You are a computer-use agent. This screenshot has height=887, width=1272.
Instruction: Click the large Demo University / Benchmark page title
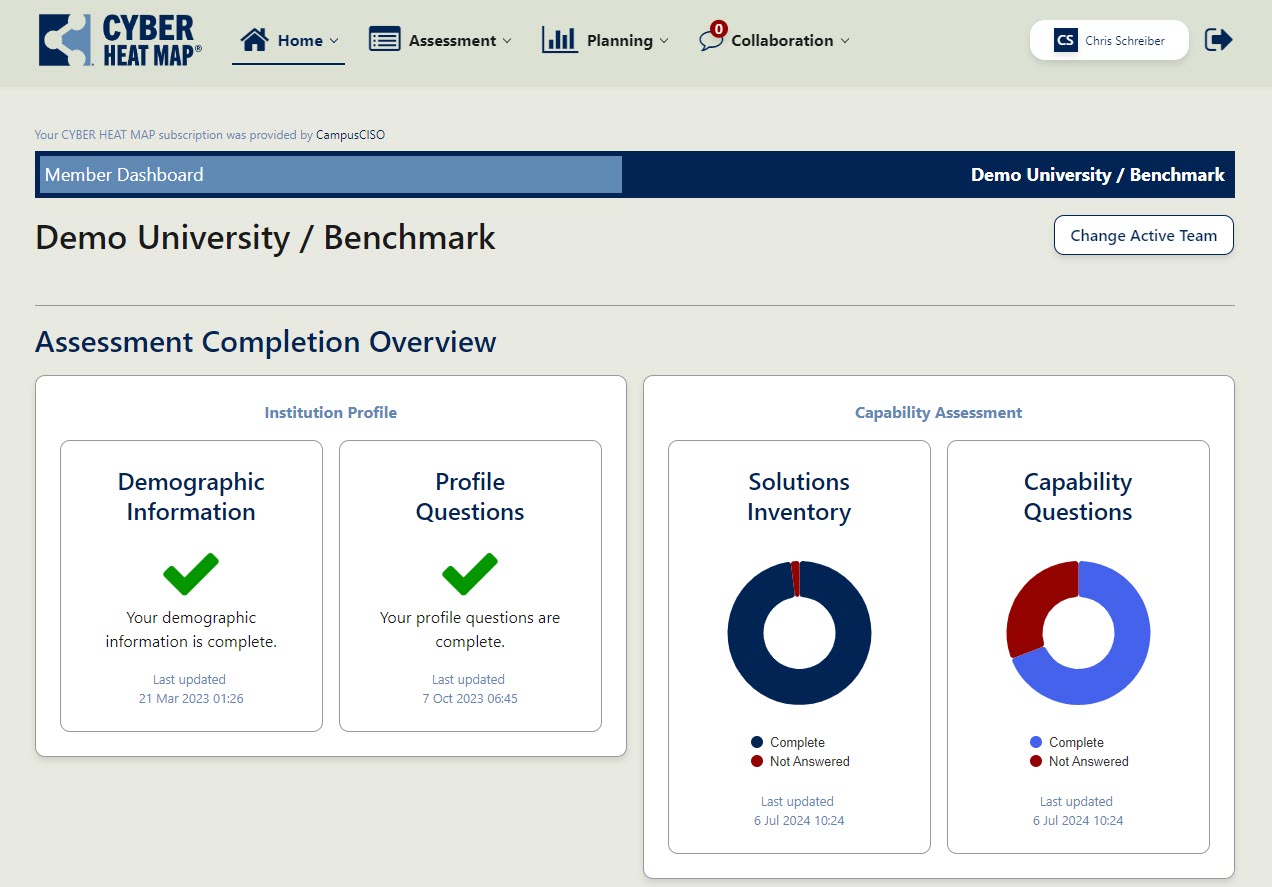pyautogui.click(x=266, y=238)
